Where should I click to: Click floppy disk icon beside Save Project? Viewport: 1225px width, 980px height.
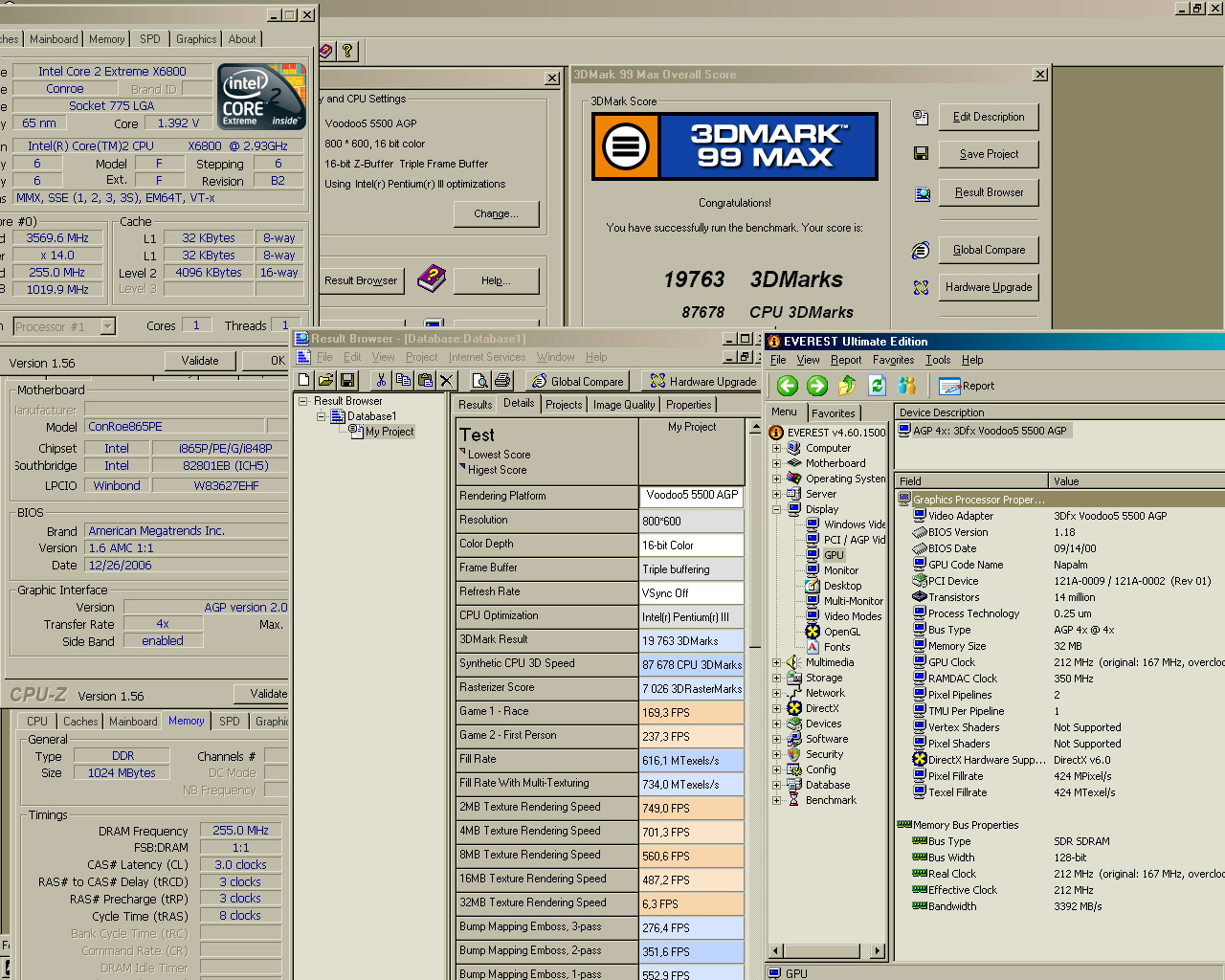pos(921,153)
